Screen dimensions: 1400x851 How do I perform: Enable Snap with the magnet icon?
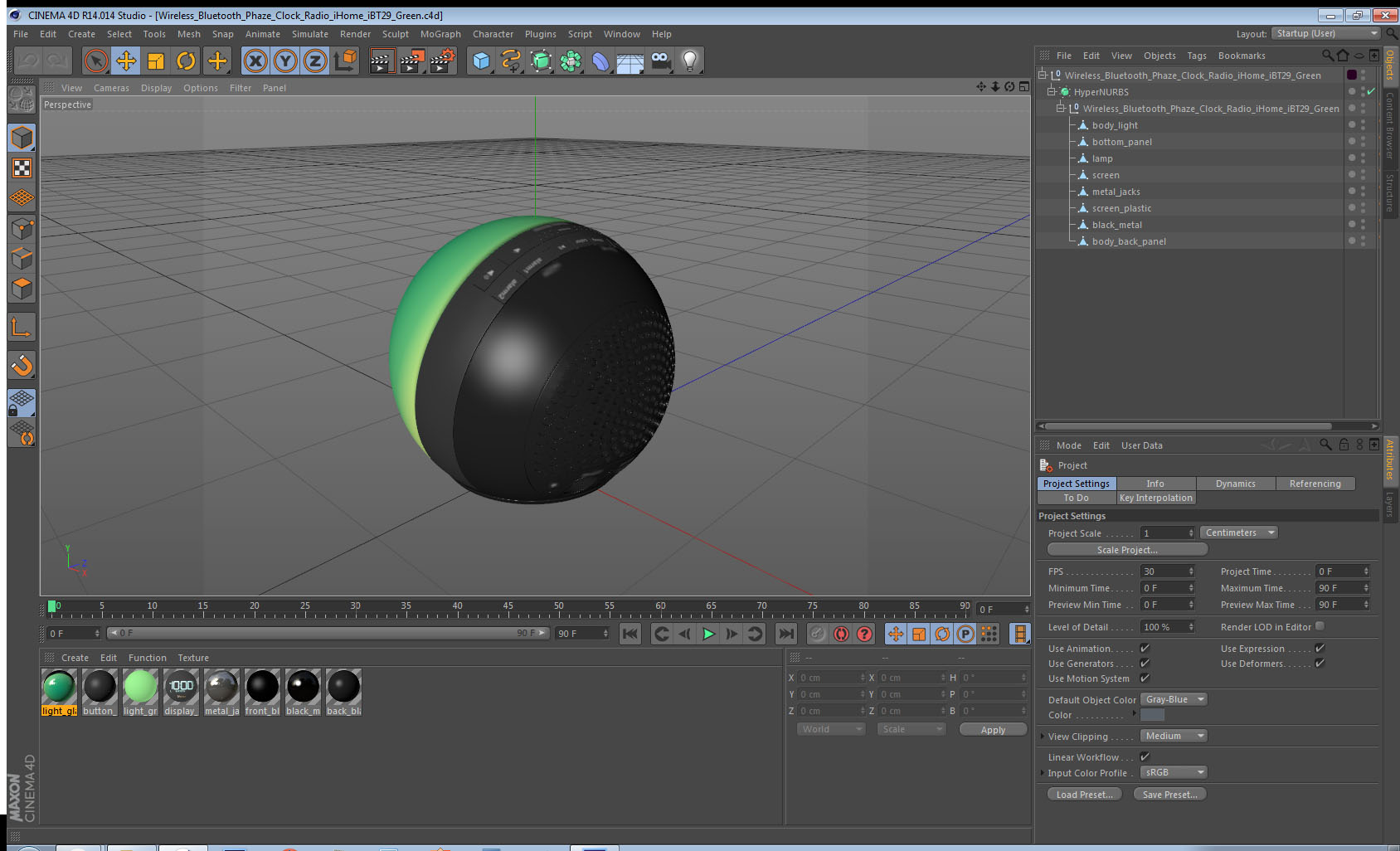pyautogui.click(x=22, y=365)
